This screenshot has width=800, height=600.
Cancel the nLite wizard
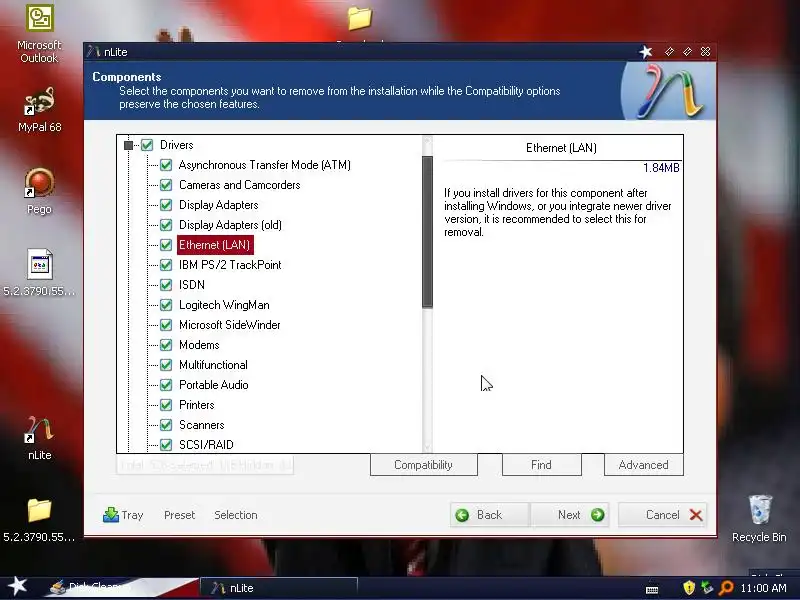(662, 515)
